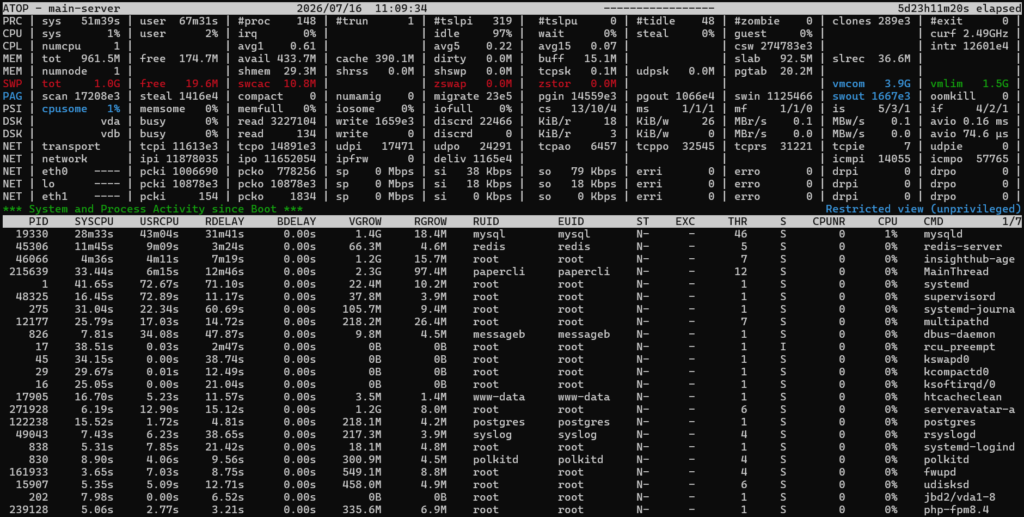Click the tcpi 11613e3 value

[179, 146]
